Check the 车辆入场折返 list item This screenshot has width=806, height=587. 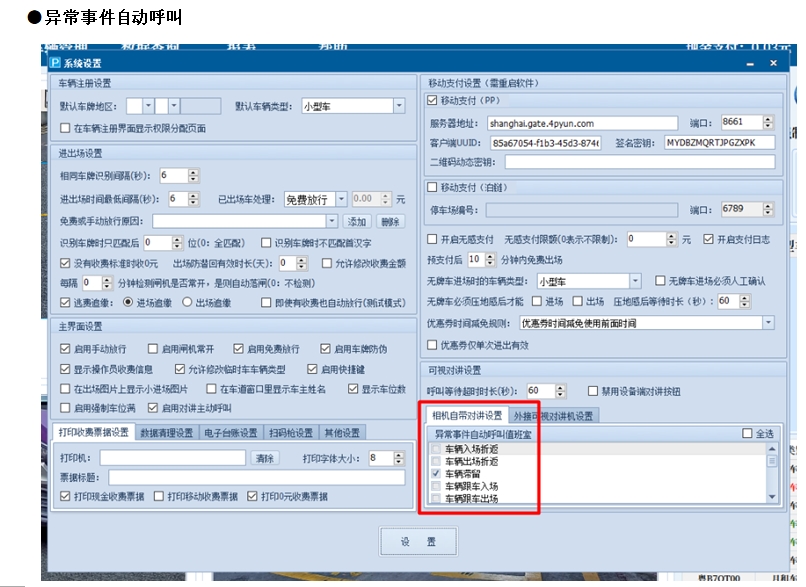click(435, 450)
